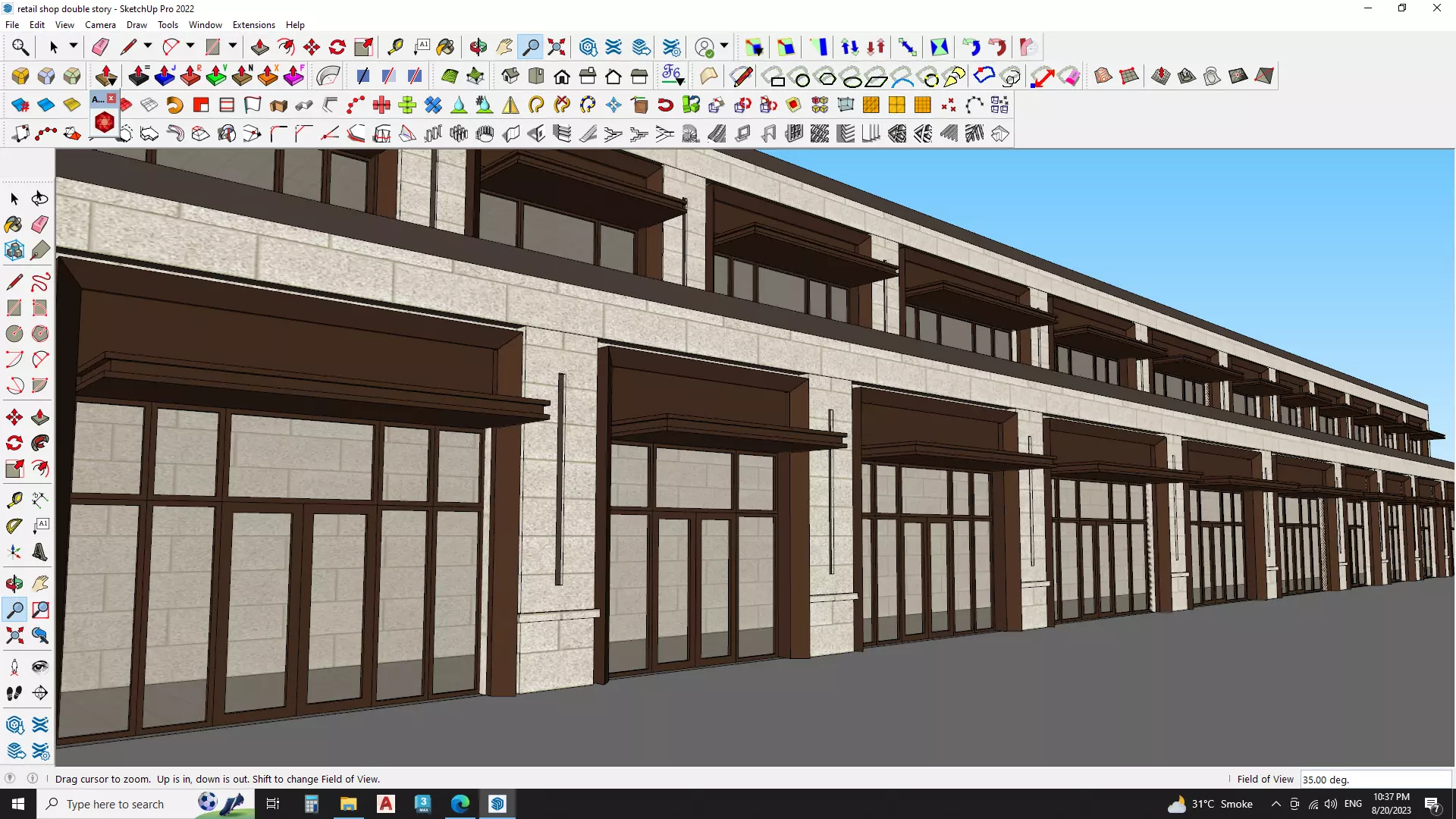This screenshot has height=819, width=1456.
Task: Activate the Walk tool footprints icon
Action: [14, 693]
